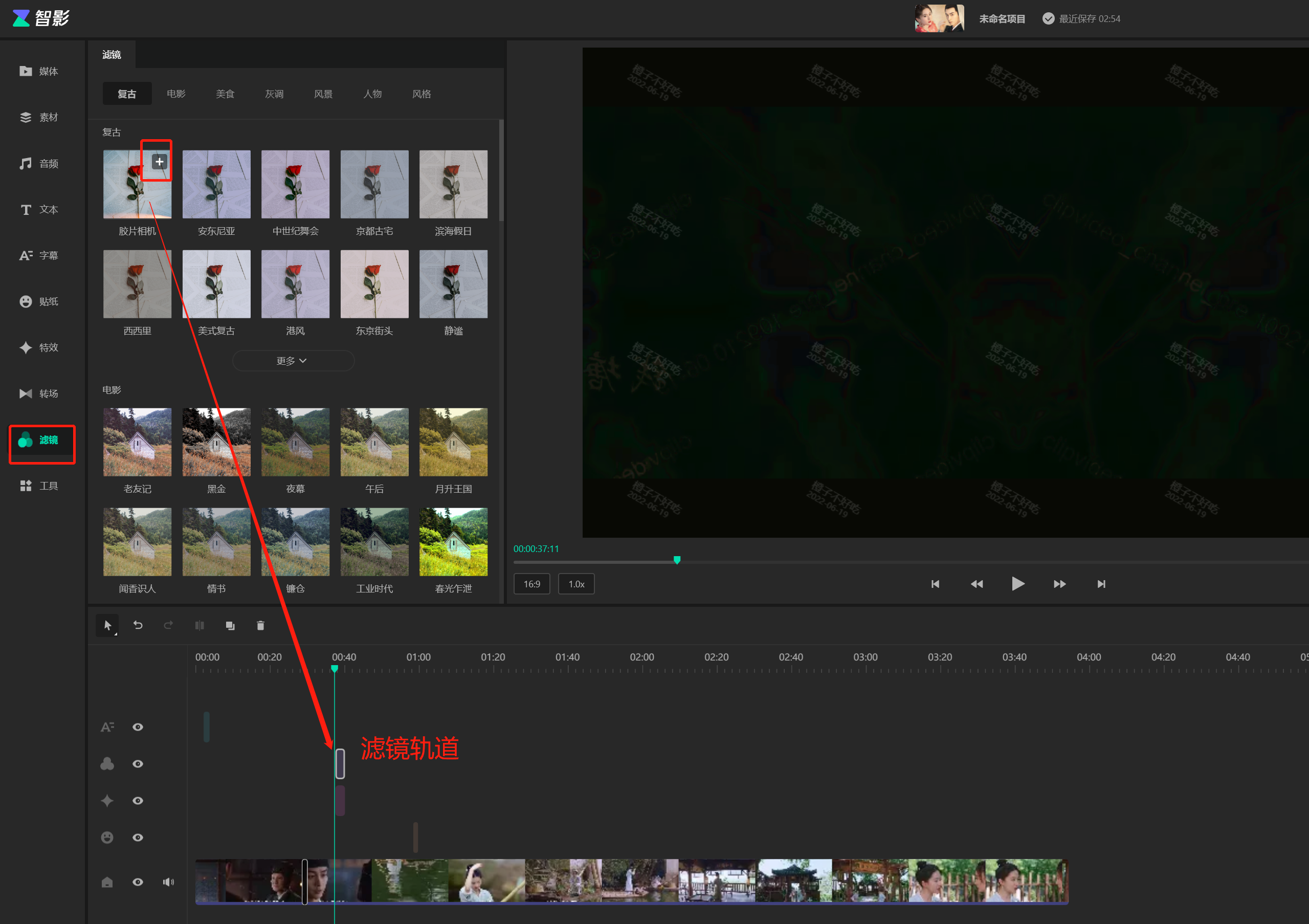Open the 音频 audio panel
The image size is (1309, 924).
tap(39, 164)
